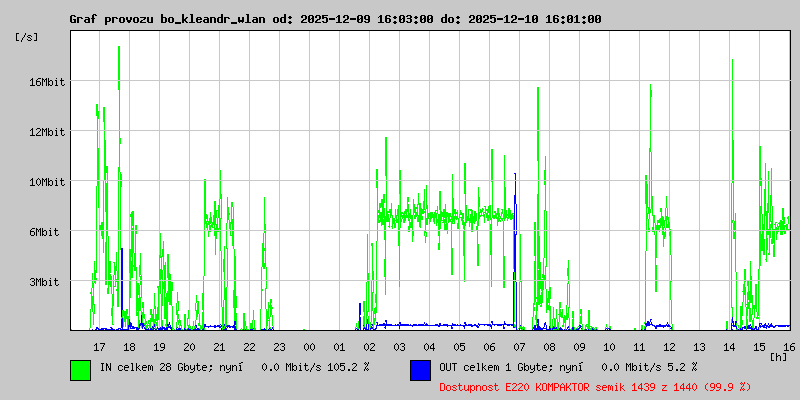800x400 pixels.
Task: Click the '12' hour tick label
Action: (669, 347)
